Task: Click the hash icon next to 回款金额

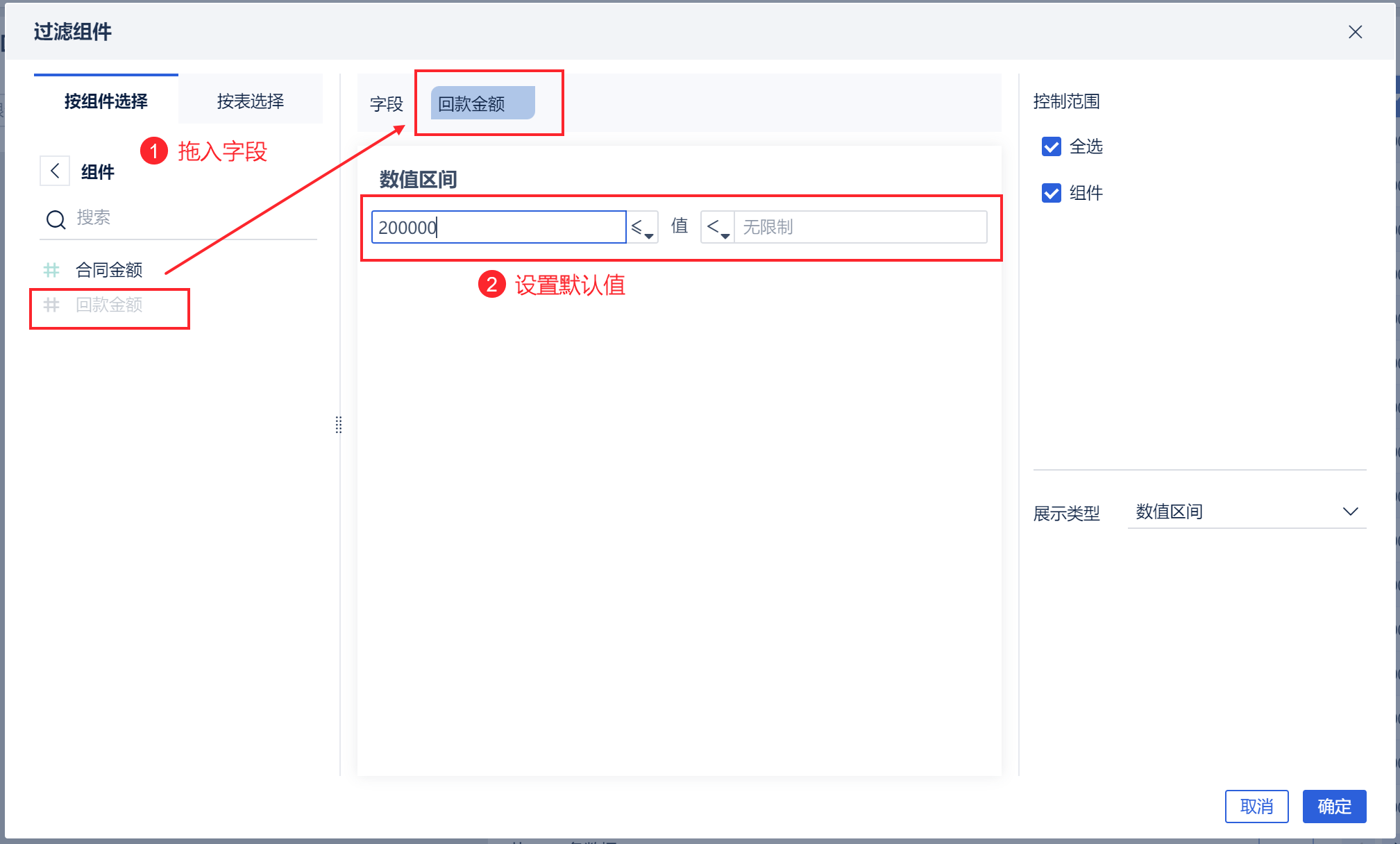Action: (51, 305)
